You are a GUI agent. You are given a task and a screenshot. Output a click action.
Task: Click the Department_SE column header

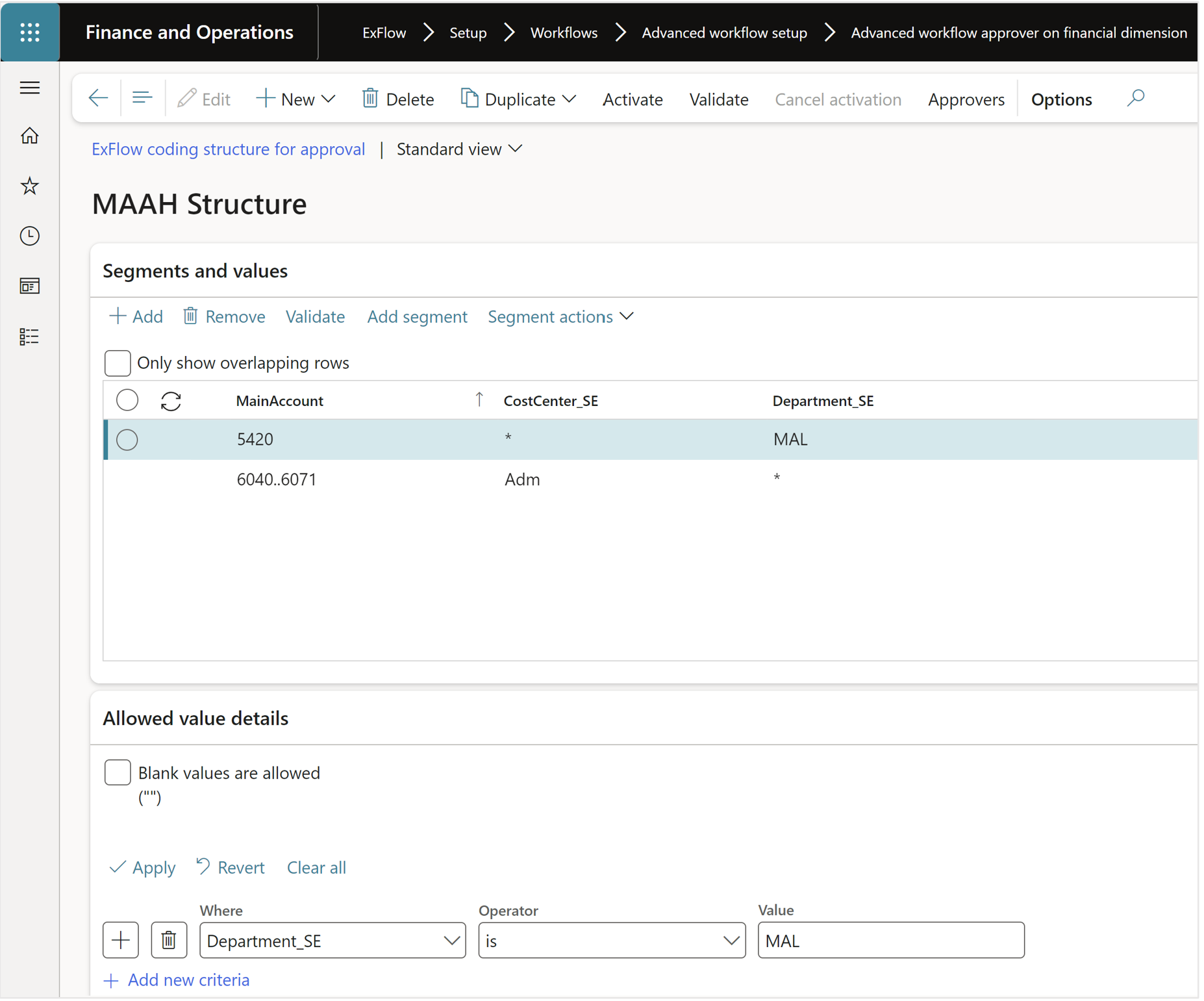click(x=823, y=401)
